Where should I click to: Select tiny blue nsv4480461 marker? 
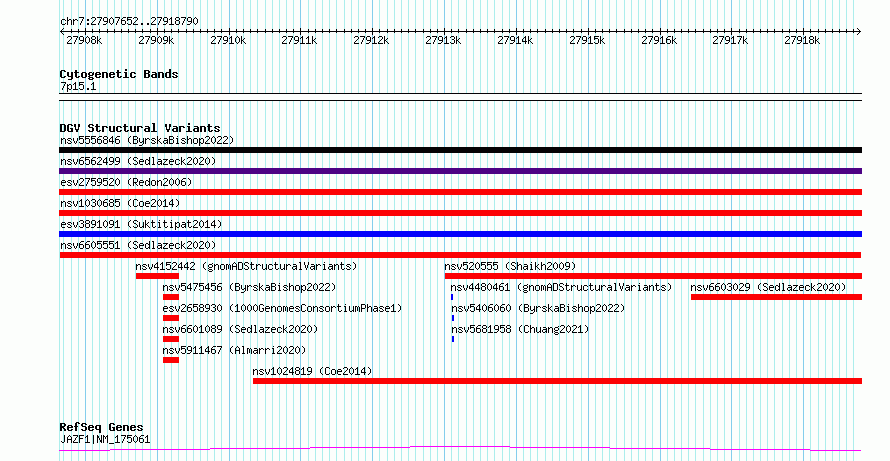tap(452, 297)
